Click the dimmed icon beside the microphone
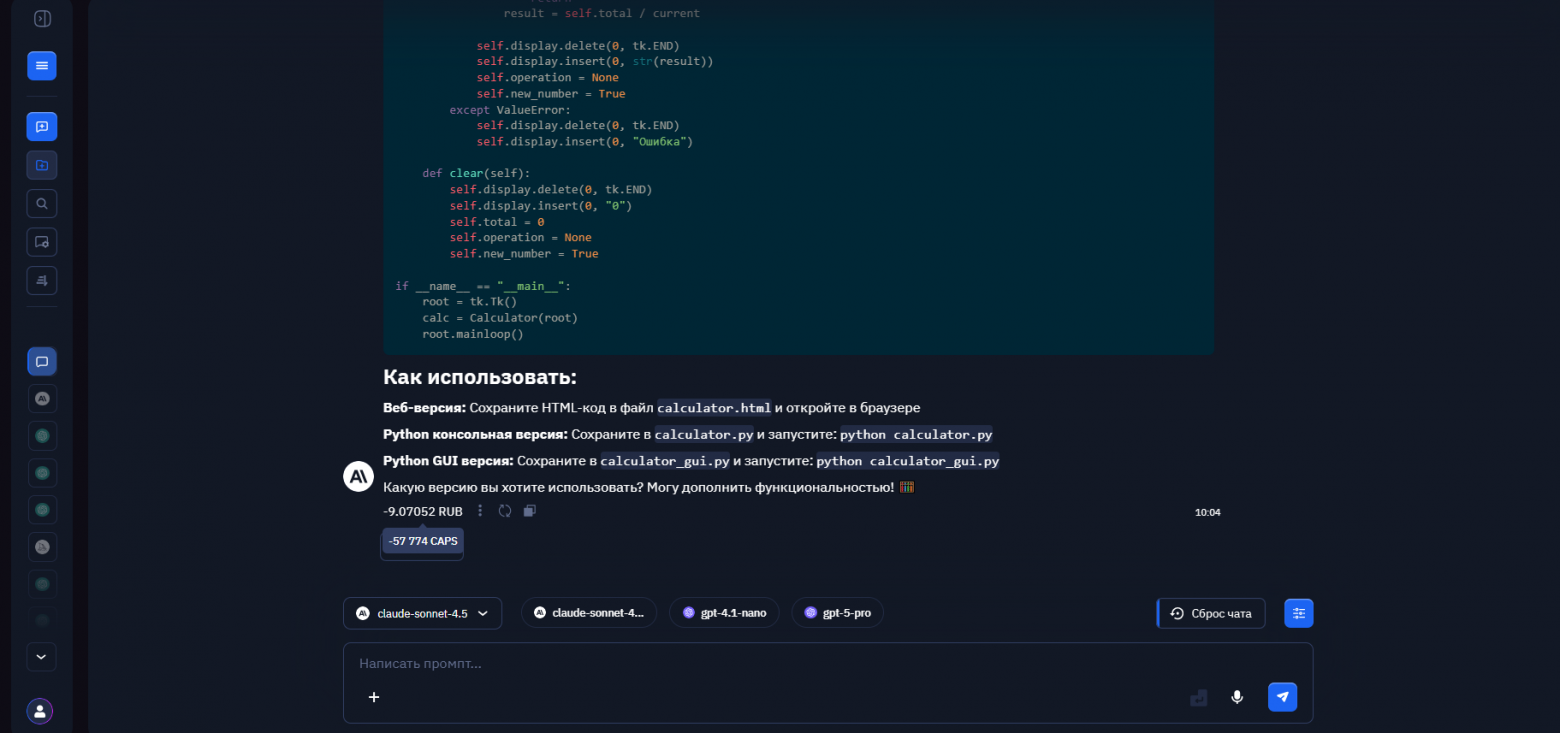Viewport: 1560px width, 733px height. 1199,698
